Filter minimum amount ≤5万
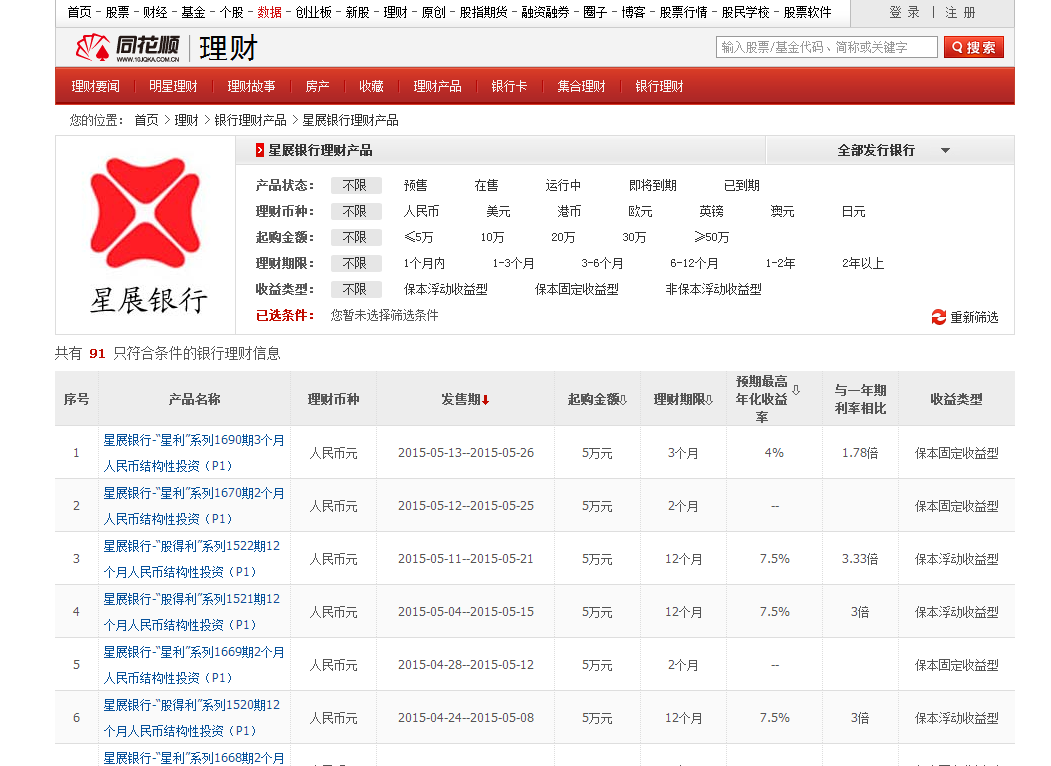 (418, 238)
